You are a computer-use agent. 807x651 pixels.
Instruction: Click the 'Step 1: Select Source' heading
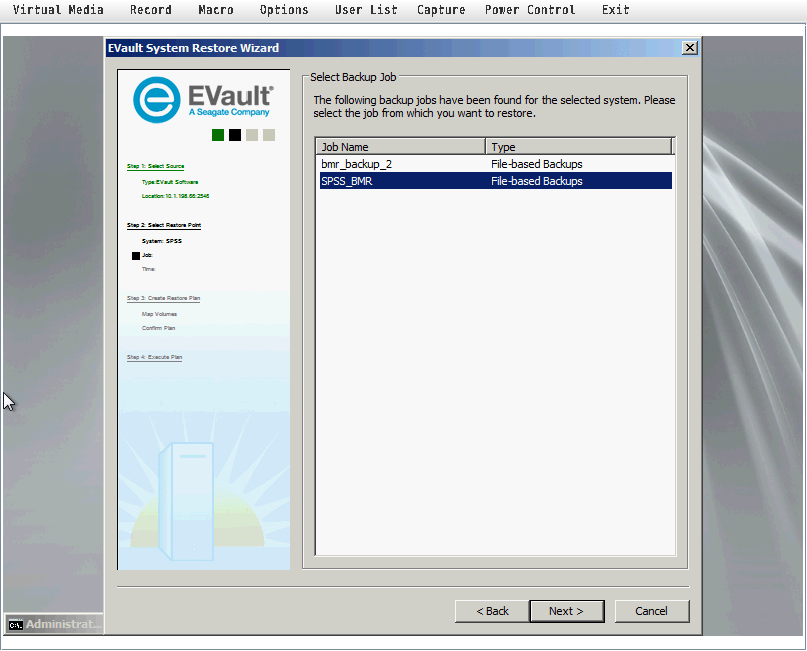[155, 166]
